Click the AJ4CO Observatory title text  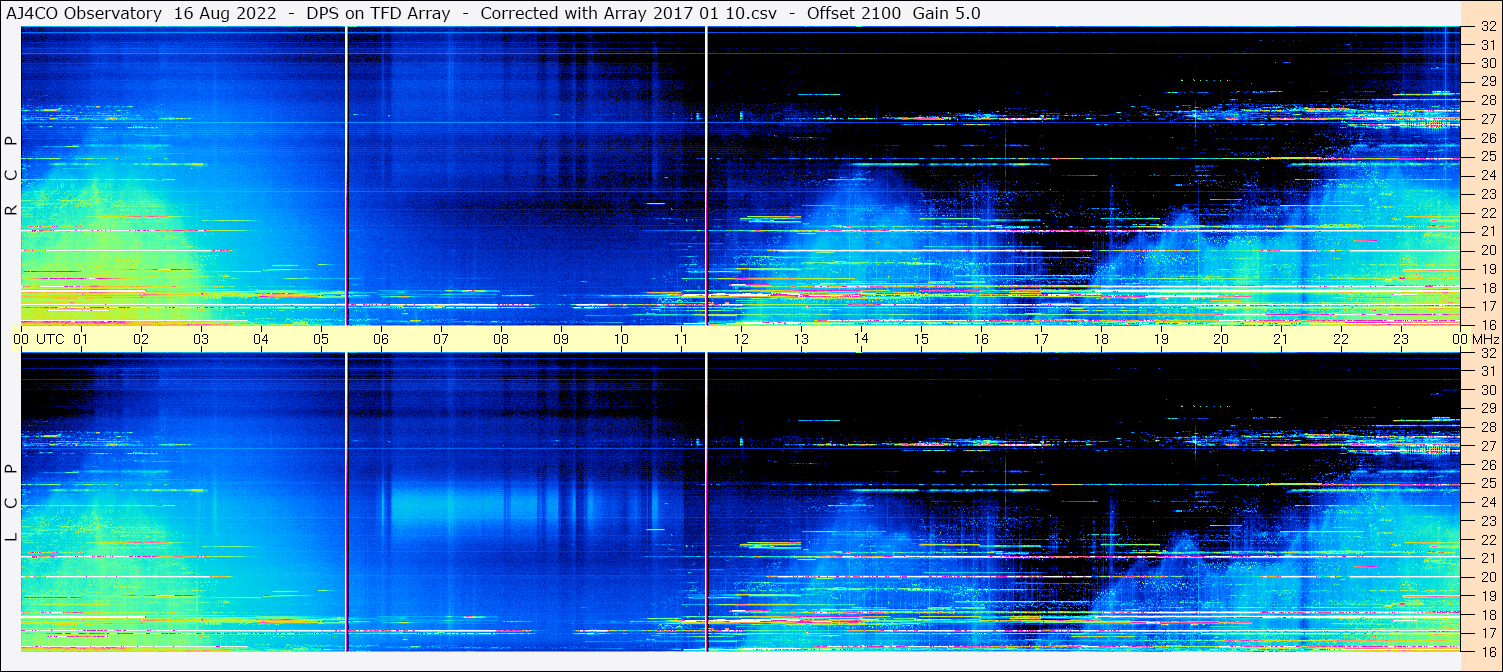[x=84, y=13]
